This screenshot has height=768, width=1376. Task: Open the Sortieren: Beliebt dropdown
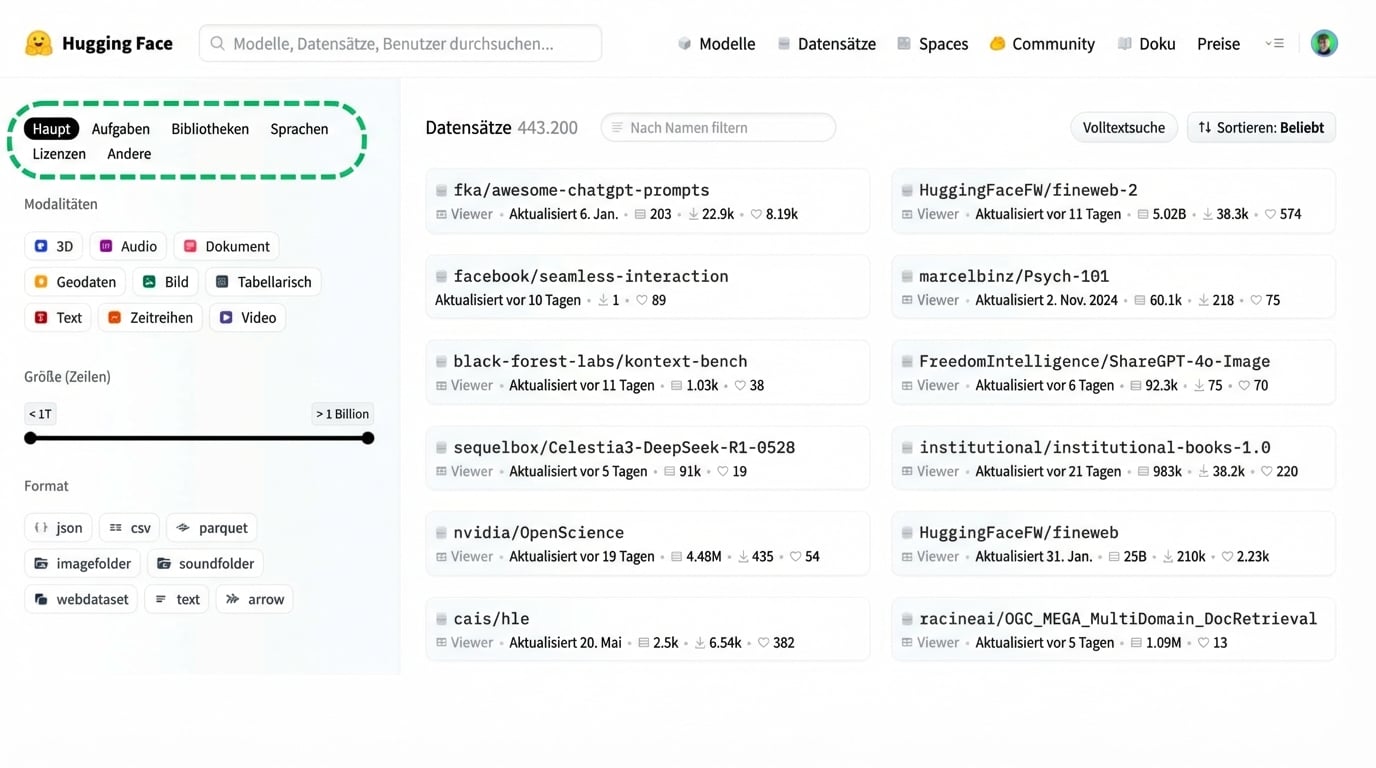[x=1260, y=127]
